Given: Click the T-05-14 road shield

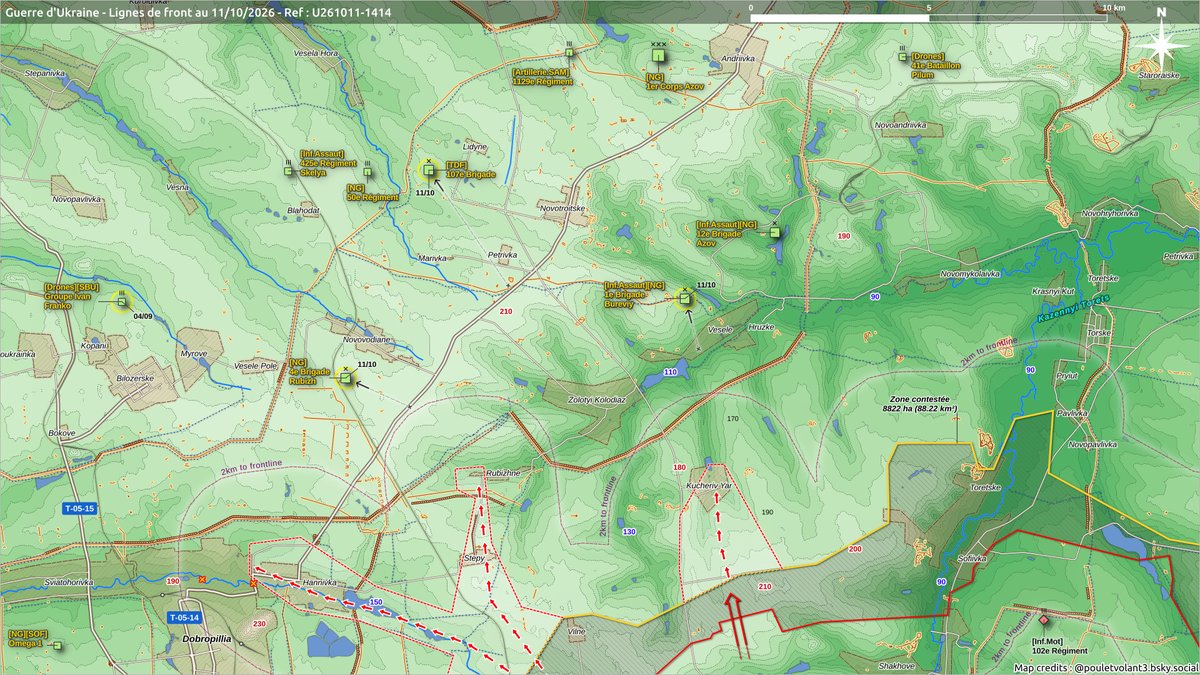Looking at the screenshot, I should [184, 617].
